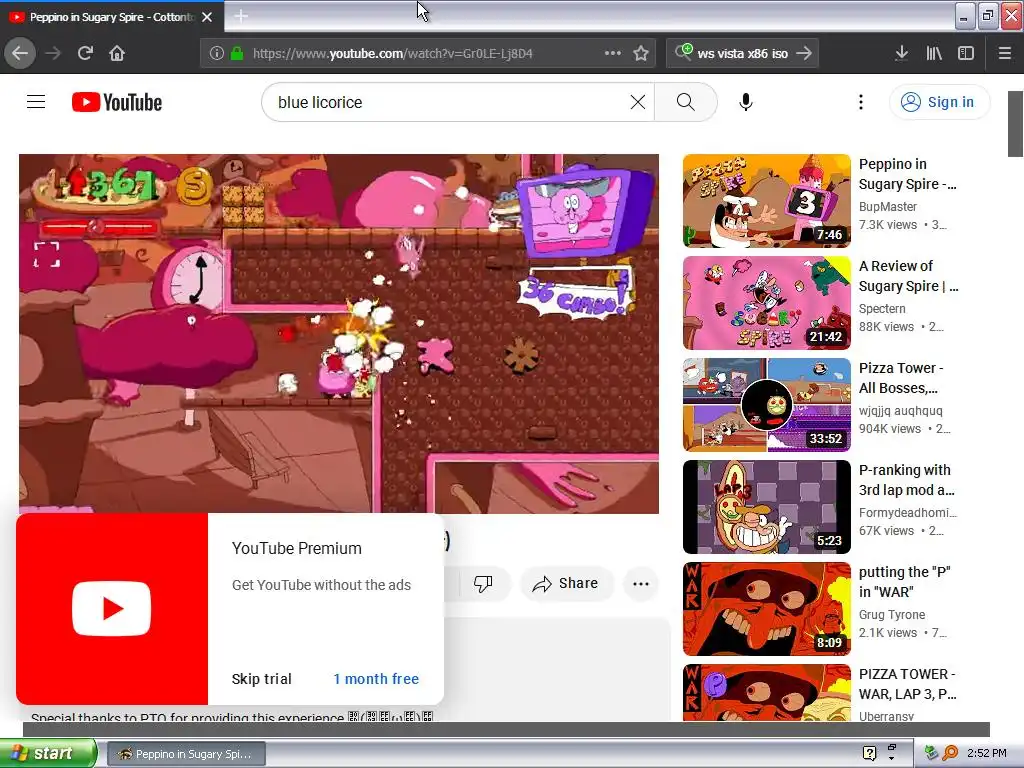Image resolution: width=1024 pixels, height=768 pixels.
Task: Click the help question mark tray icon
Action: click(x=869, y=753)
